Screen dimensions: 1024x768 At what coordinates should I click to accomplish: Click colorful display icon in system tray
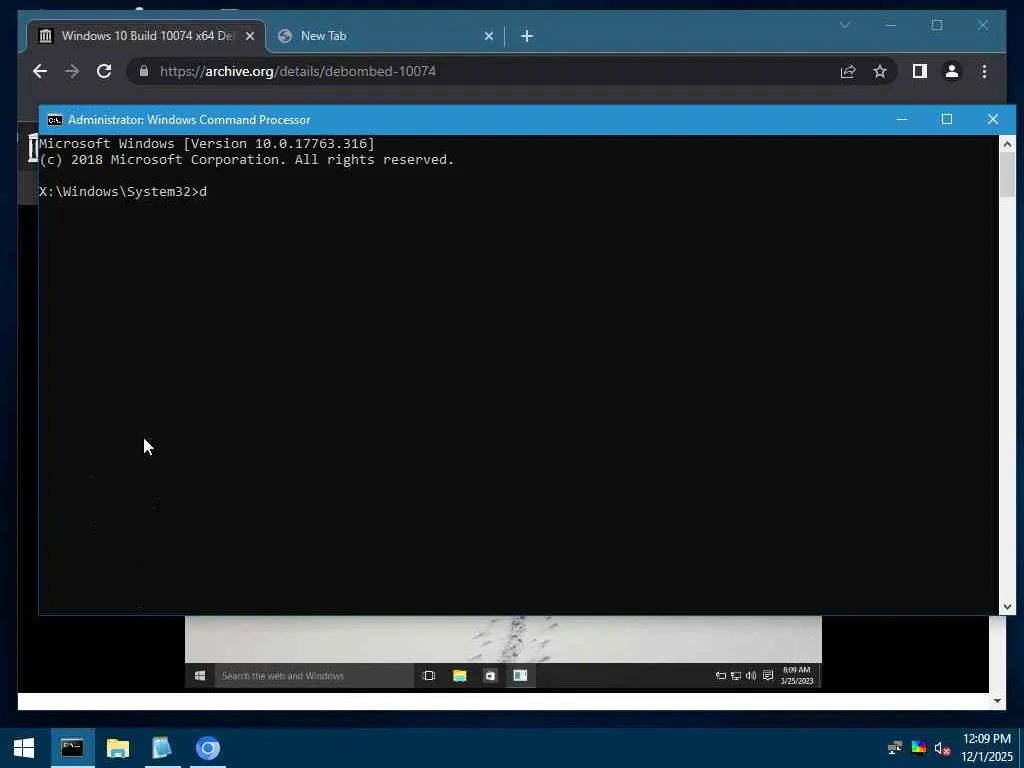point(919,748)
